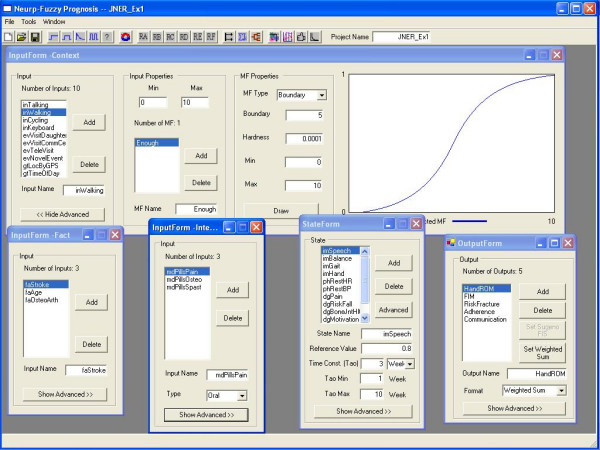Click Show Advanced in InputForm Fact

65,394
